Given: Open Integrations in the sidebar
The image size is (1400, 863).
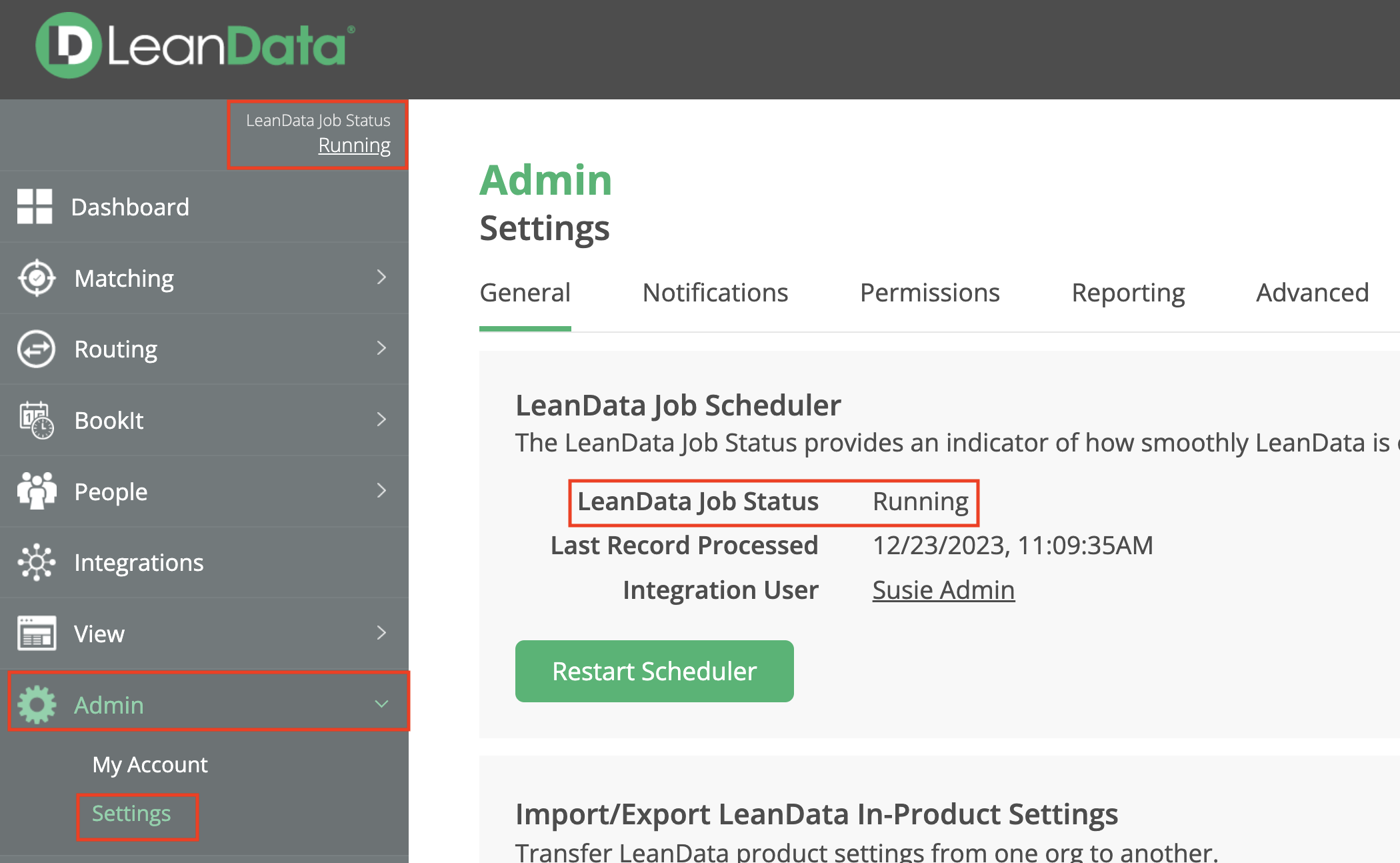Looking at the screenshot, I should click(x=204, y=563).
